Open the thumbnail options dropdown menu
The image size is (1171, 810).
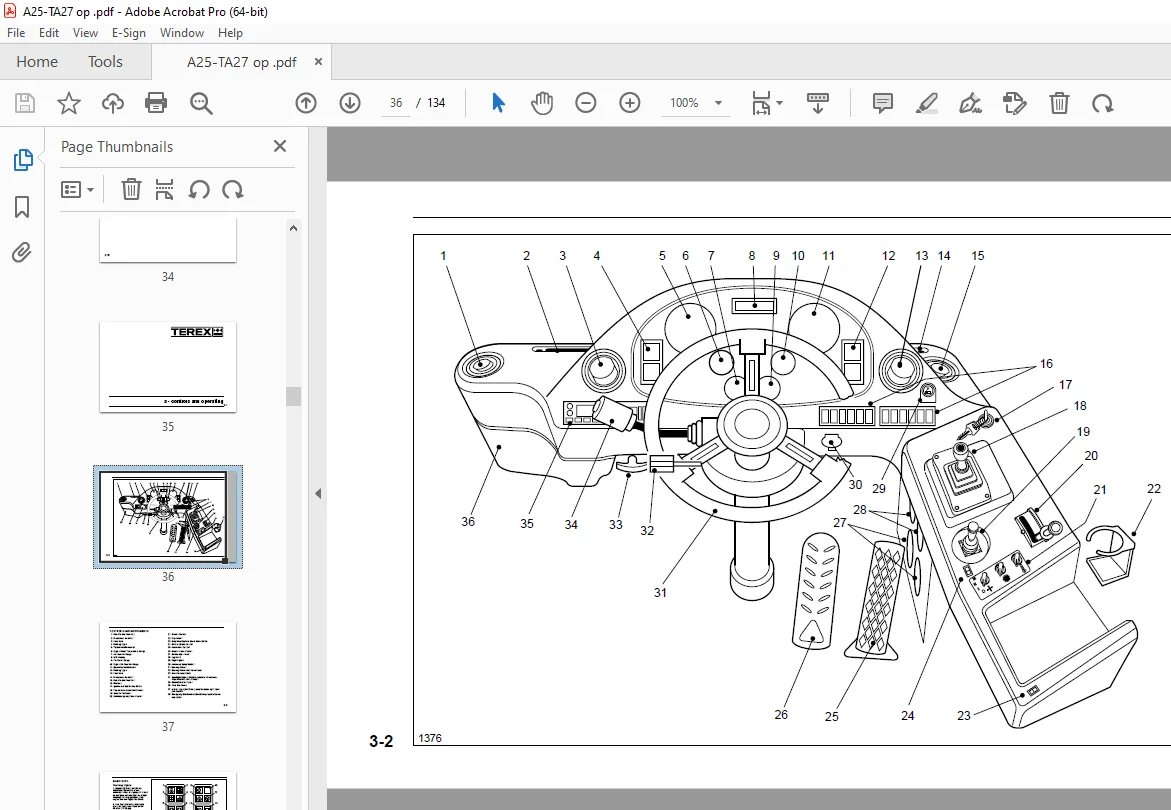click(77, 190)
